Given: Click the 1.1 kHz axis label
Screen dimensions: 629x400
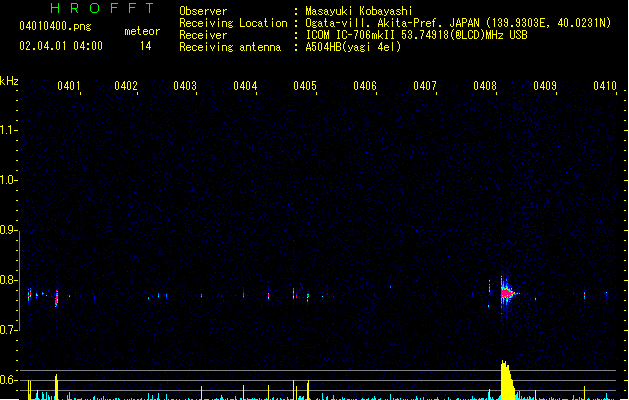Looking at the screenshot, I should click(8, 130).
